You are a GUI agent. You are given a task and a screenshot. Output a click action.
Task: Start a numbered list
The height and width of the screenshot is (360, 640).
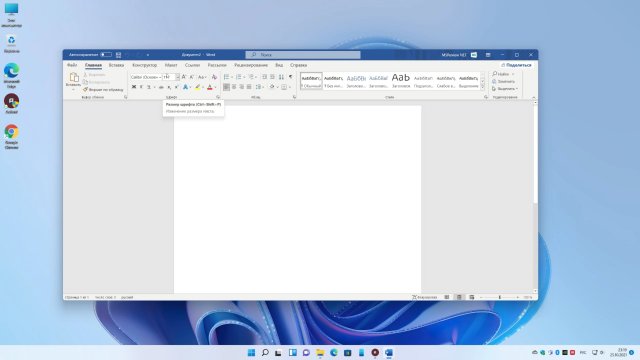tap(238, 77)
